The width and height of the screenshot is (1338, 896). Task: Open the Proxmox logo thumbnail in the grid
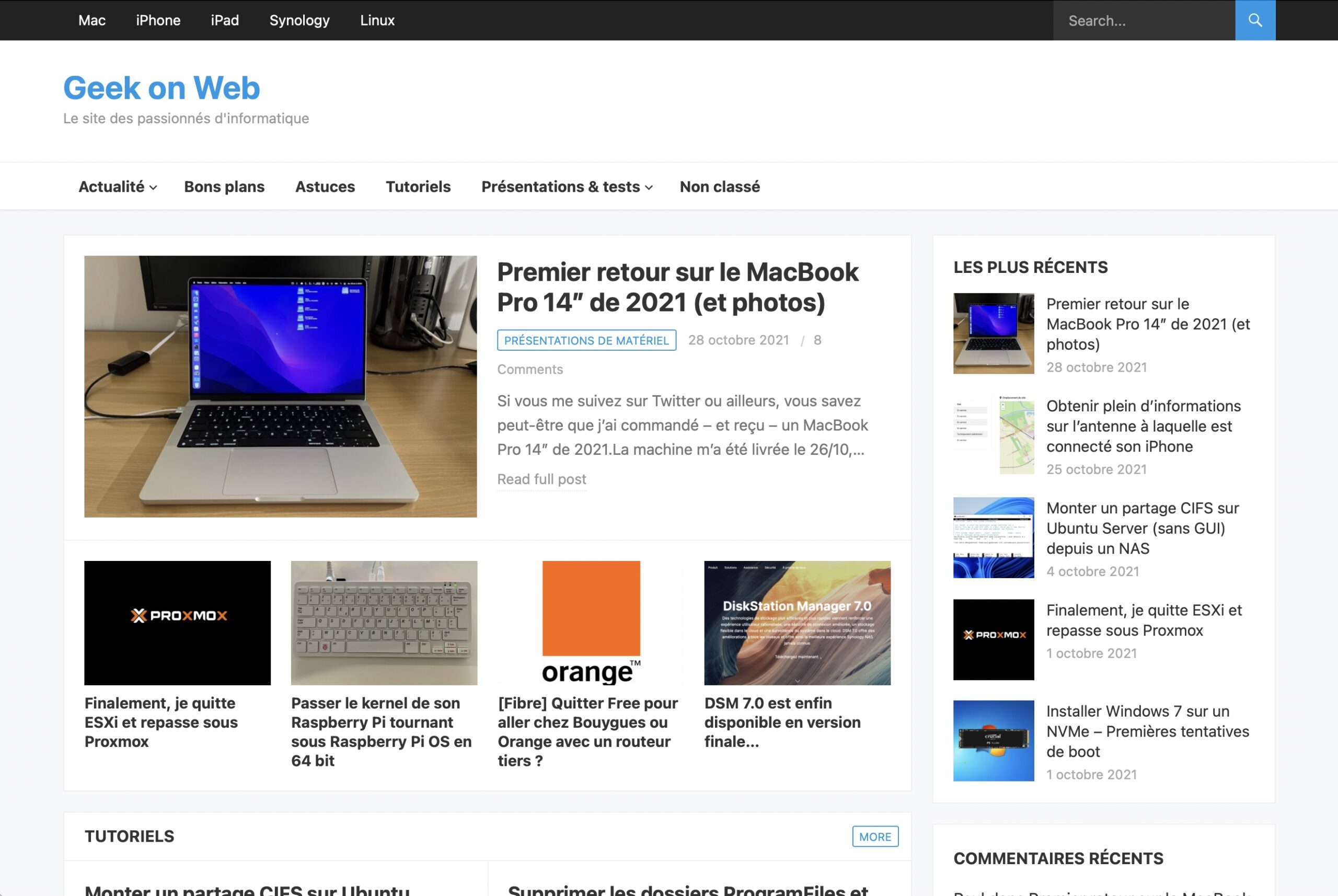pyautogui.click(x=178, y=623)
